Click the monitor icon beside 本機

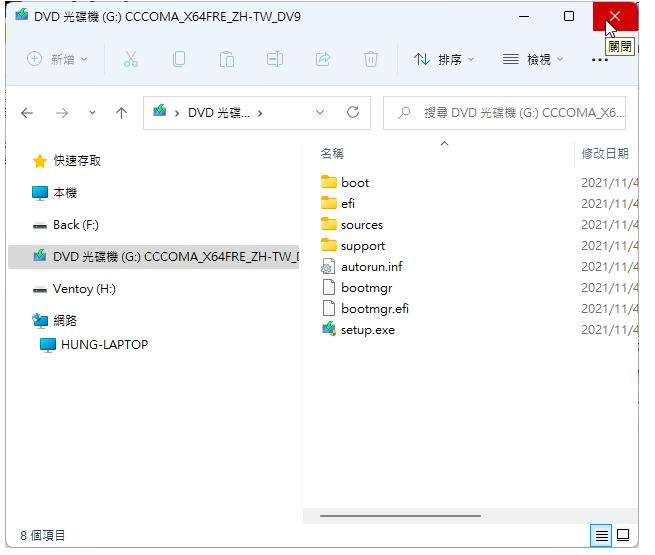(40, 193)
